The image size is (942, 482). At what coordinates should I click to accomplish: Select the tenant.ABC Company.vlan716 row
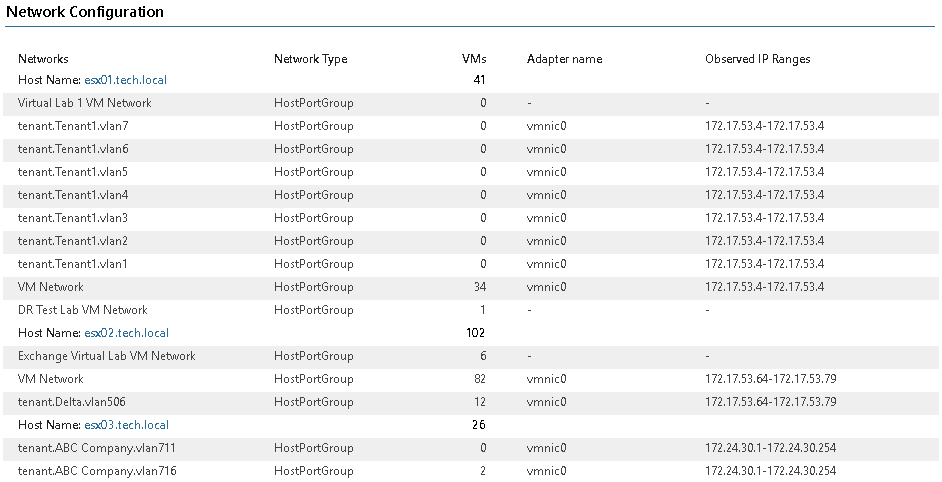point(471,471)
